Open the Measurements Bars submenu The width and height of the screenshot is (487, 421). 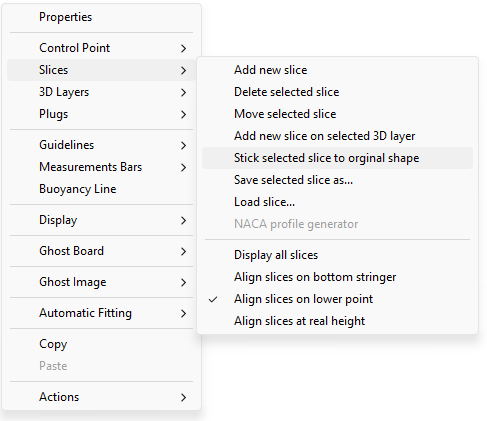(x=101, y=167)
